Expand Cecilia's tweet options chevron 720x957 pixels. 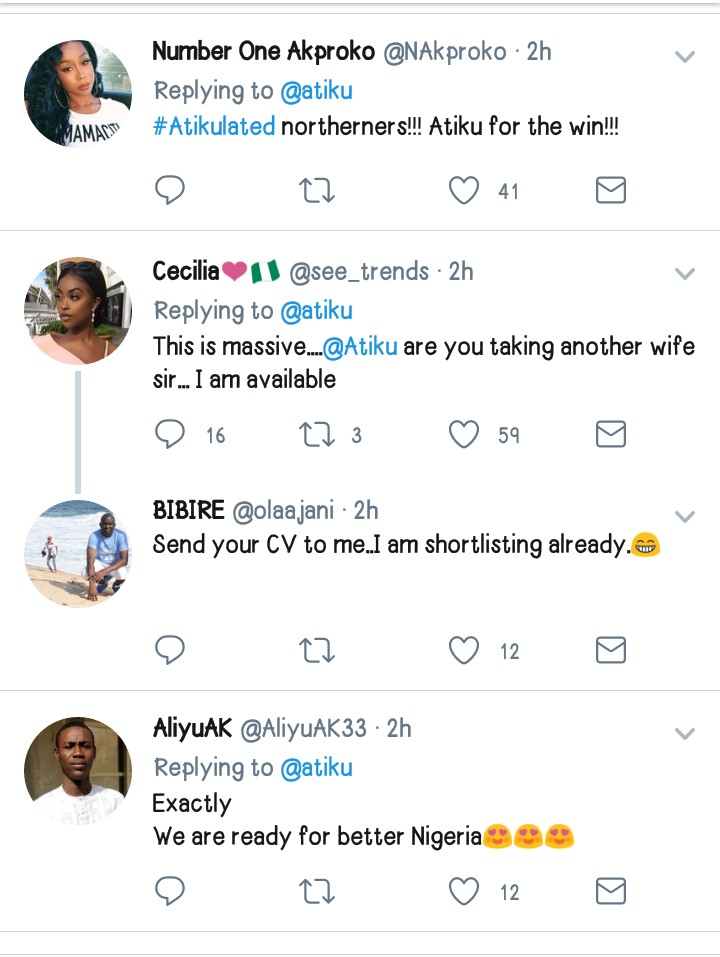(x=685, y=274)
